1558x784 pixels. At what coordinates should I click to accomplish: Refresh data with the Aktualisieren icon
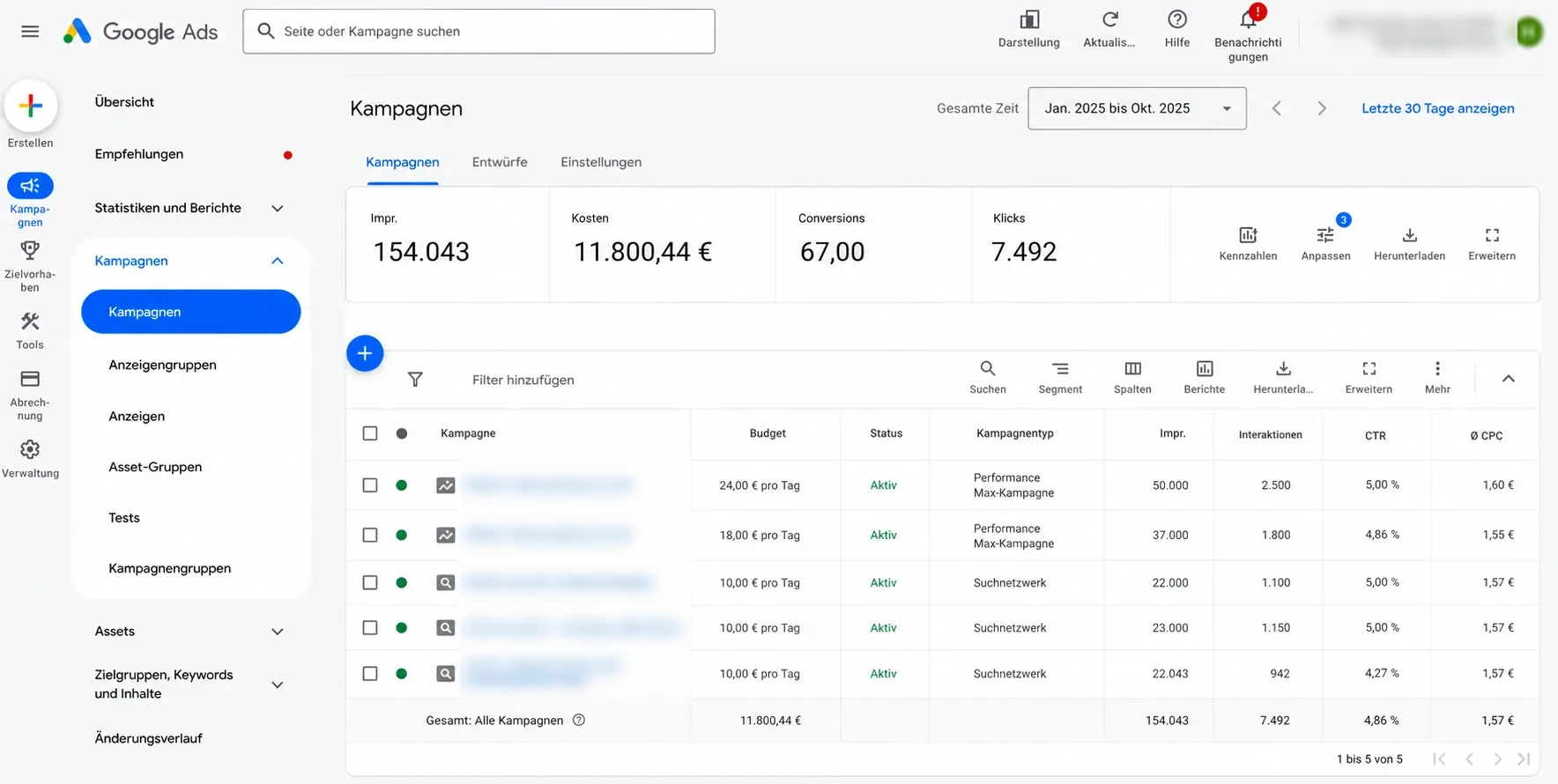pos(1109,19)
